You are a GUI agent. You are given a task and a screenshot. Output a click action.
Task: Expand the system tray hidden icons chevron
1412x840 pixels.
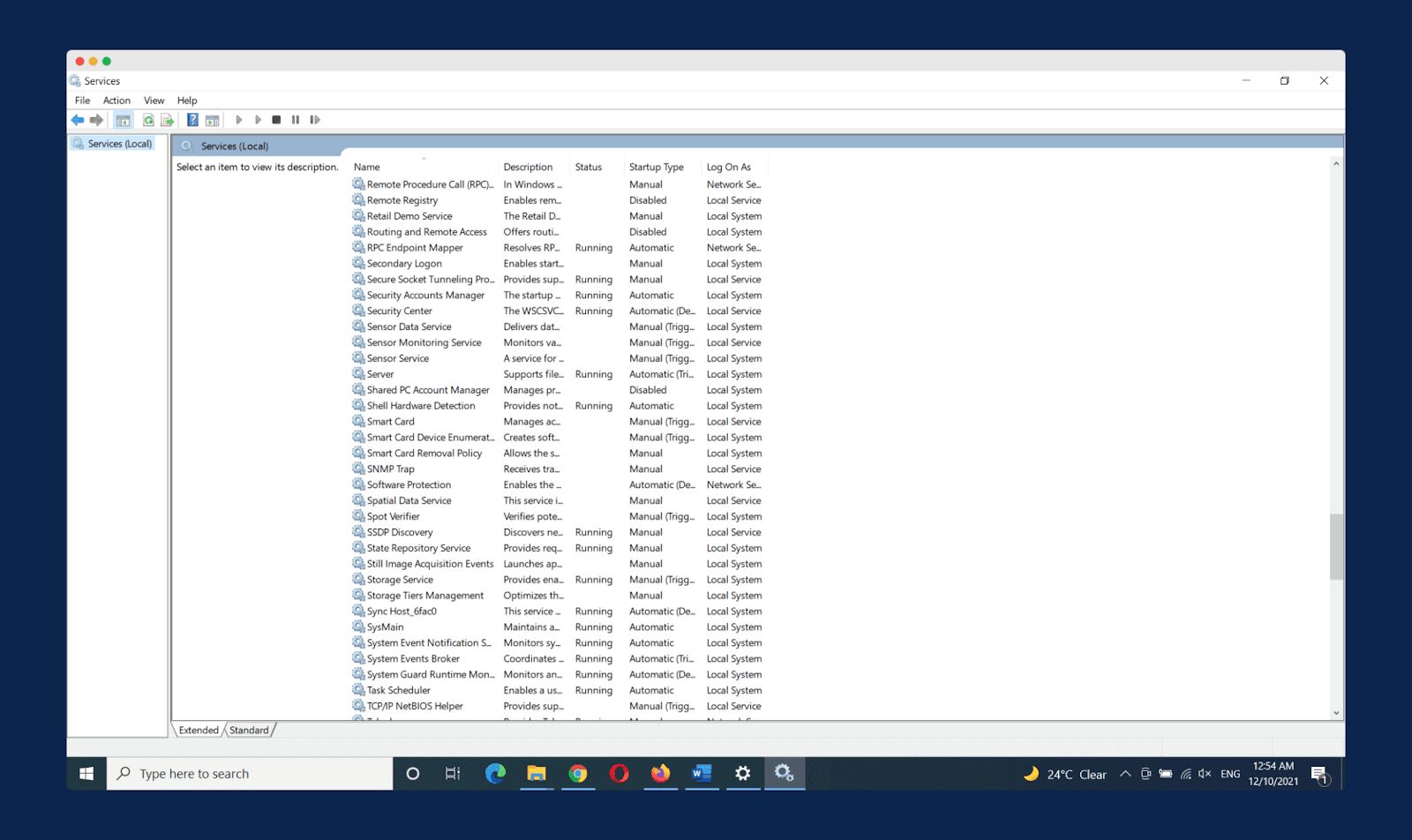1125,774
